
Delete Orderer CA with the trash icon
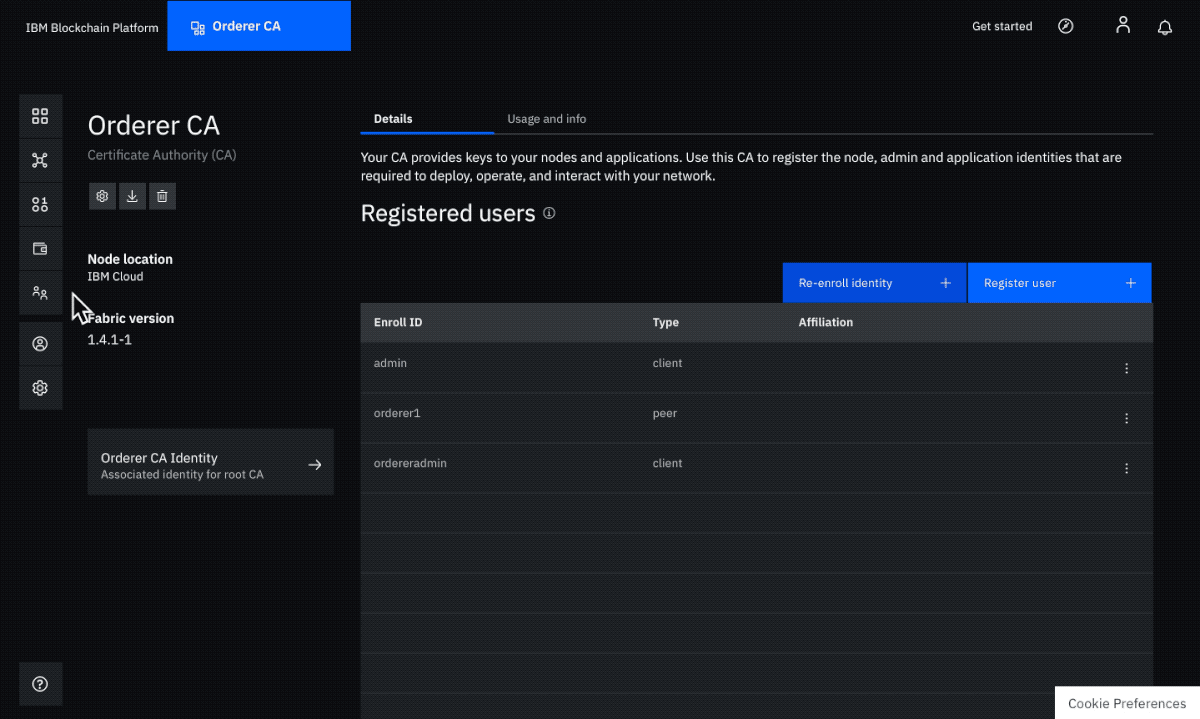[x=163, y=196]
